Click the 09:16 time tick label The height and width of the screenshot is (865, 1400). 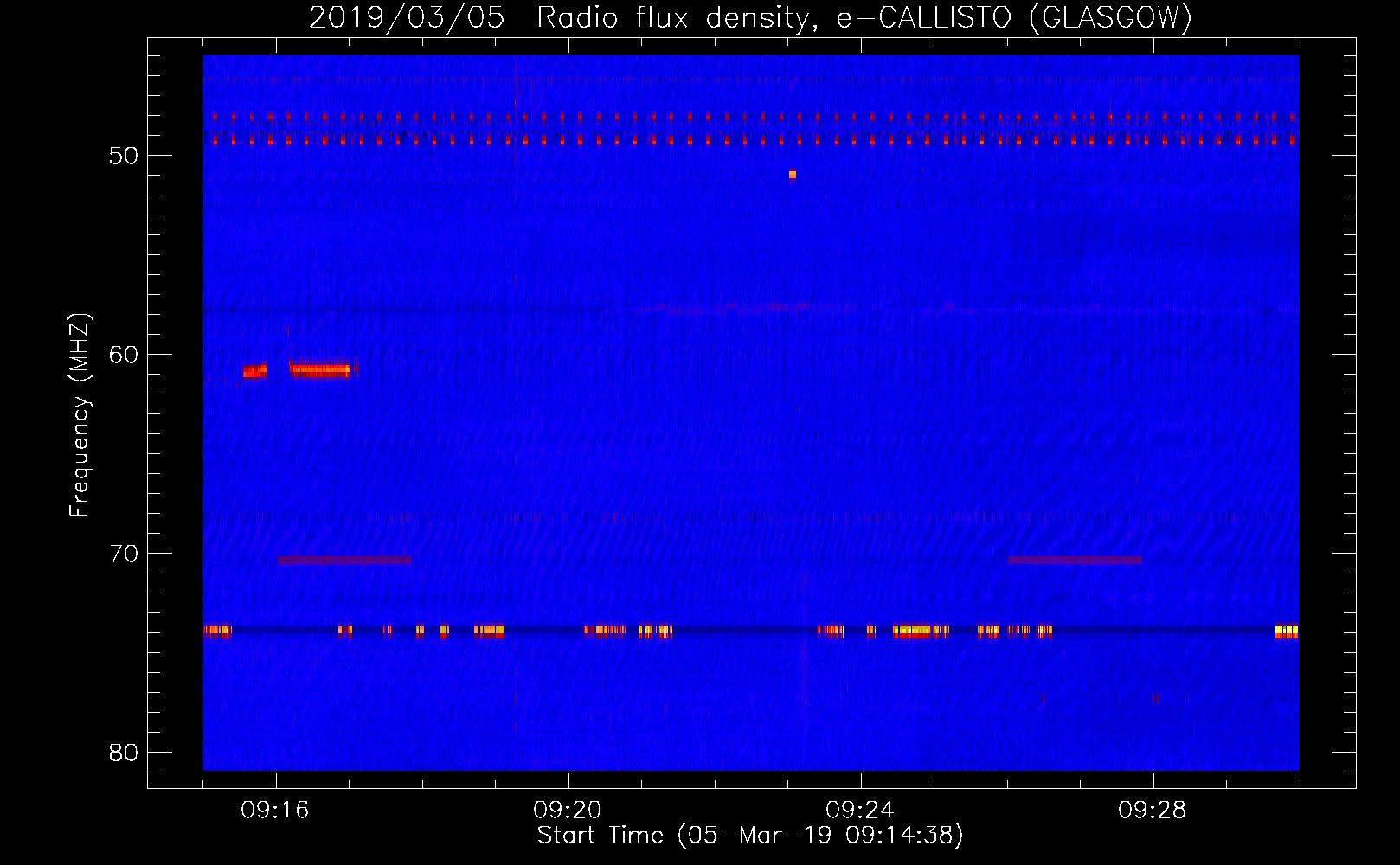click(275, 811)
